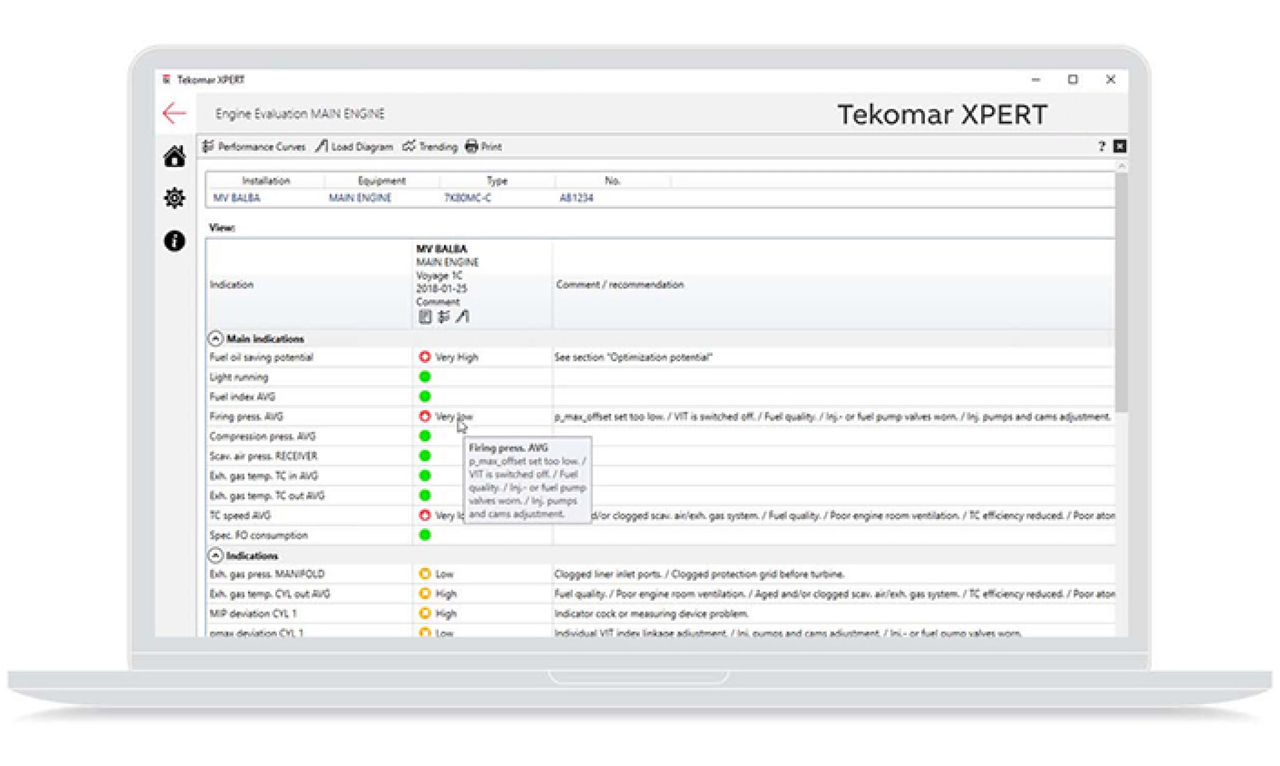This screenshot has width=1280, height=766.
Task: Click the Fuel oil saving potential status indicator
Action: tap(425, 357)
